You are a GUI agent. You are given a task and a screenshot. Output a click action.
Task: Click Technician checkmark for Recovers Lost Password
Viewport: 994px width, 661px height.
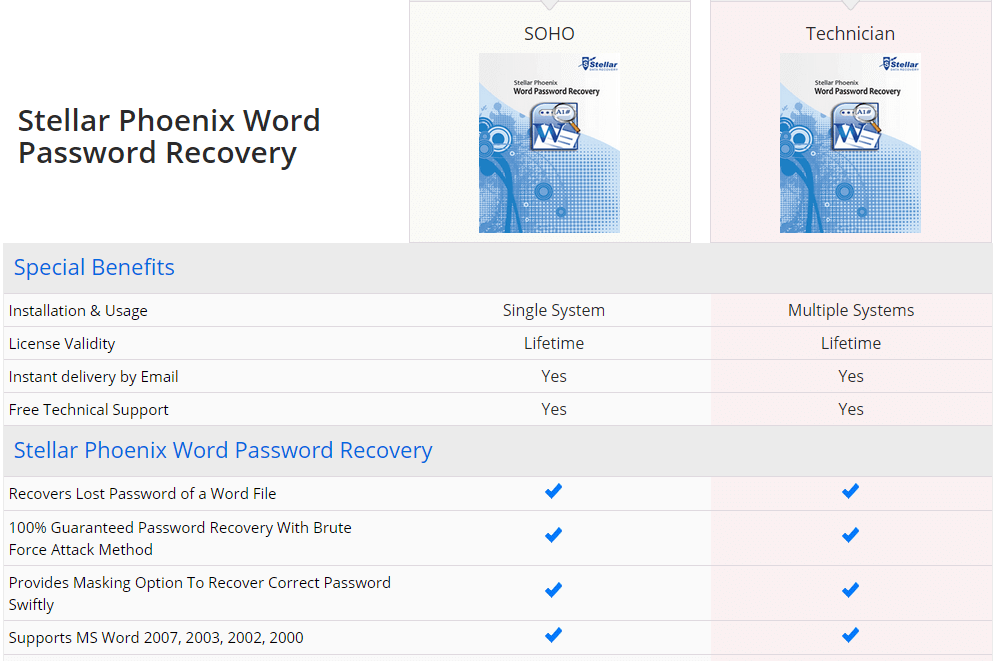(850, 491)
